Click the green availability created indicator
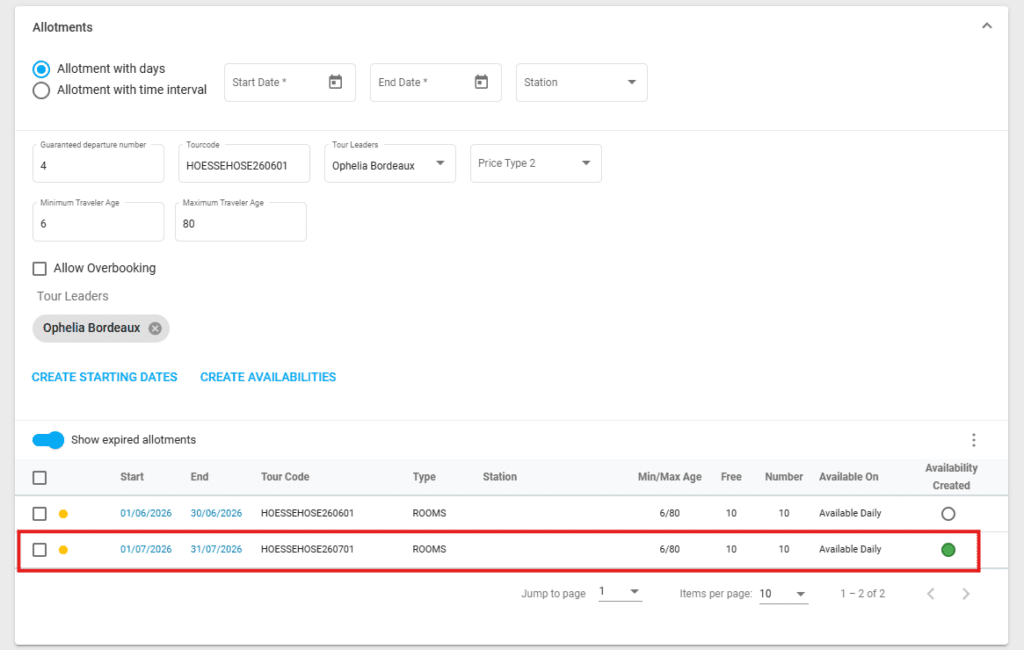The width and height of the screenshot is (1024, 650). [948, 549]
